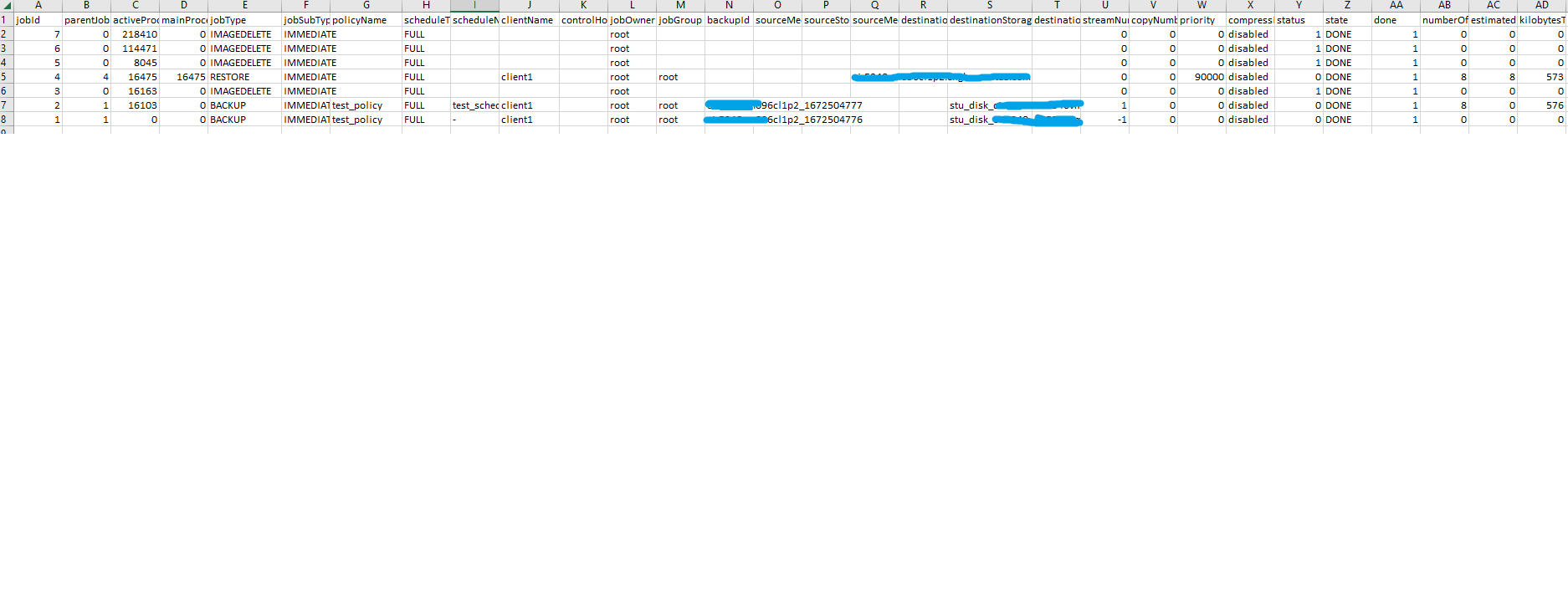Click the RESTORE job type cell
The image size is (1568, 602).
[x=245, y=77]
